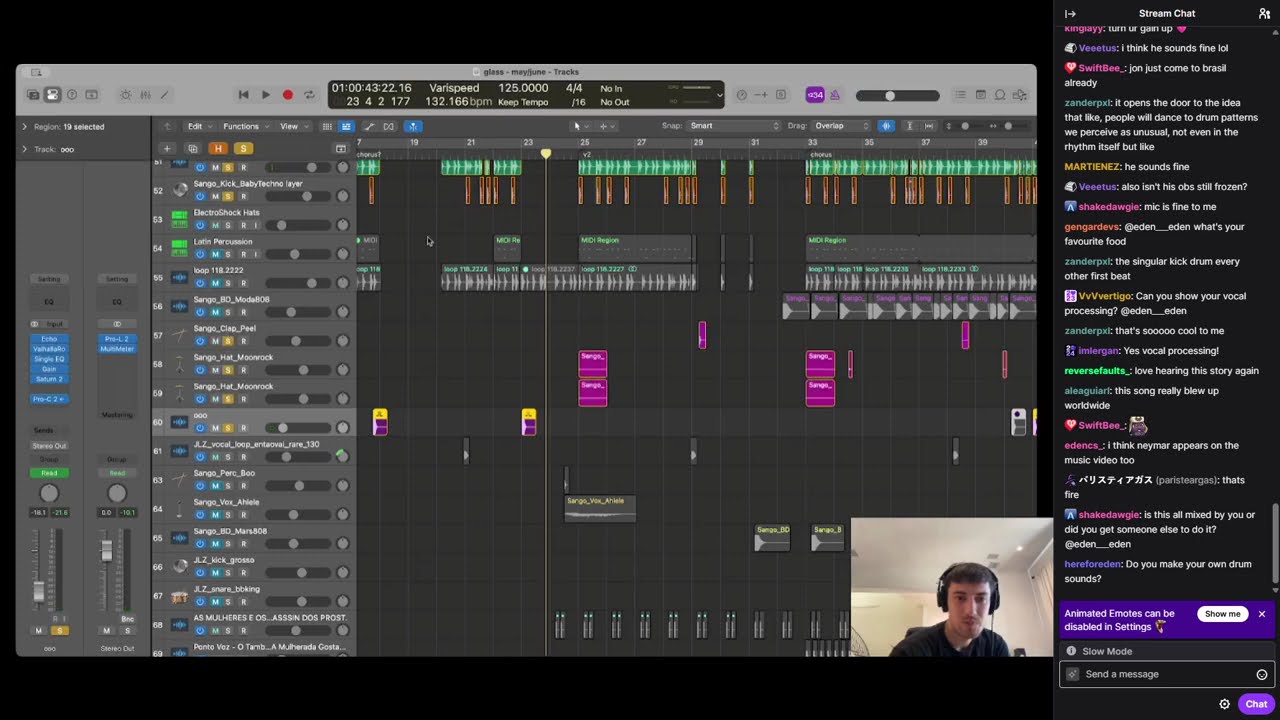The width and height of the screenshot is (1280, 720).
Task: Open the ValhallaRo plugin slot
Action: click(x=49, y=349)
